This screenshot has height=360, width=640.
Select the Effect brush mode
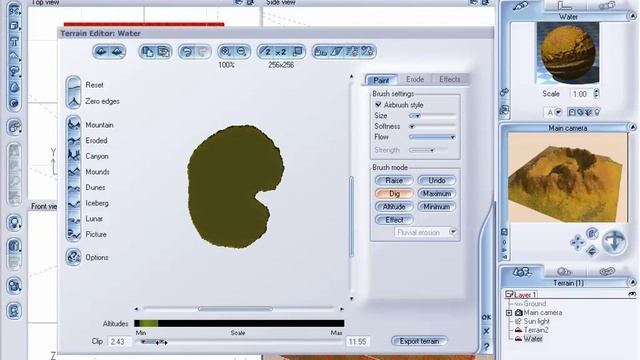click(394, 220)
